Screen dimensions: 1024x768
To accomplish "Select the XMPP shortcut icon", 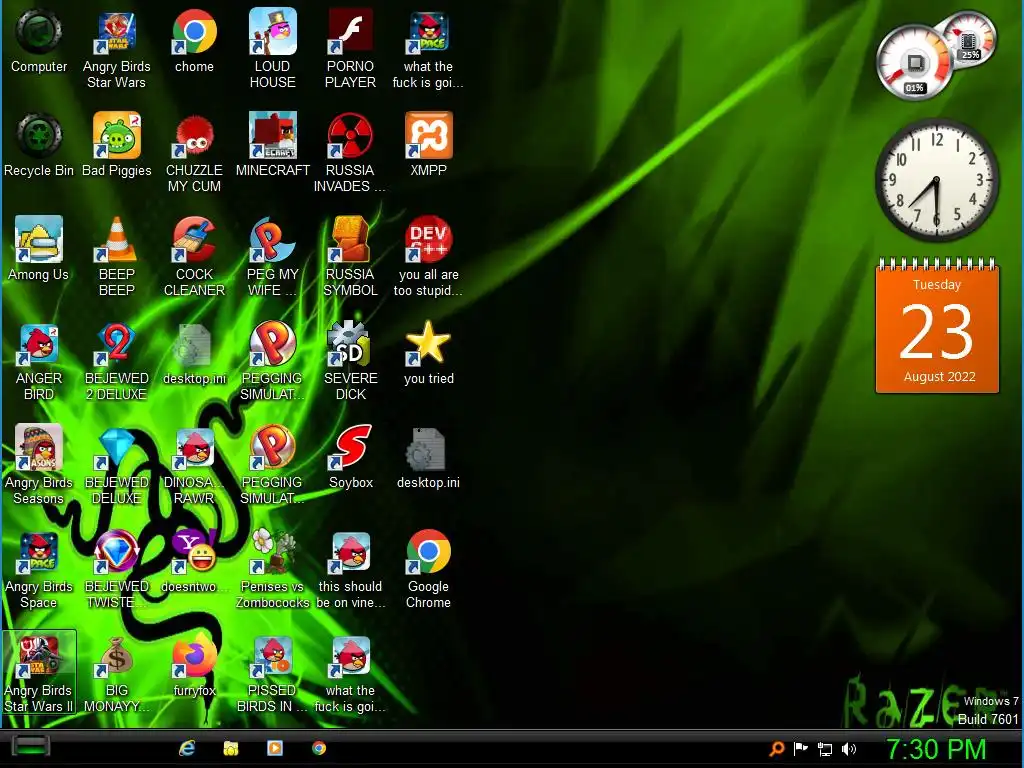I will (x=428, y=145).
